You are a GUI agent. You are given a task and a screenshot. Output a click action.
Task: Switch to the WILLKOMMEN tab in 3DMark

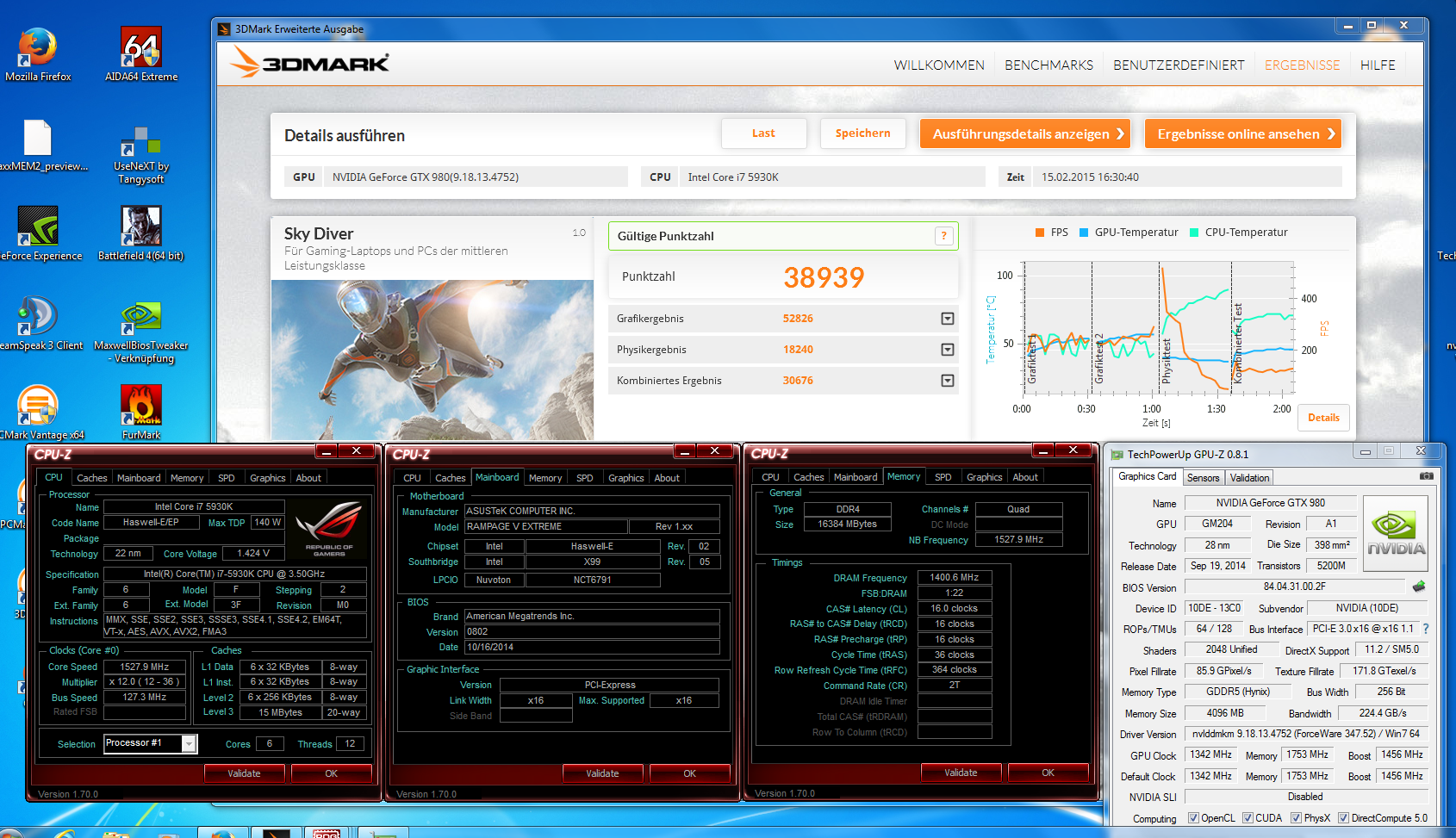939,65
